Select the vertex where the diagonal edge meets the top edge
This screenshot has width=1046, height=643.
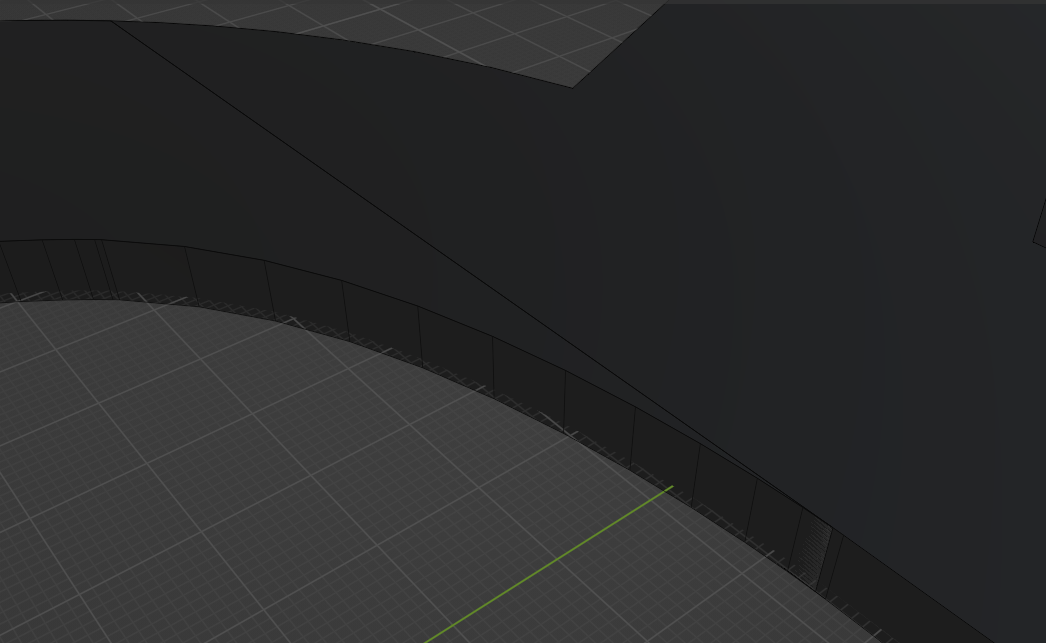112,21
